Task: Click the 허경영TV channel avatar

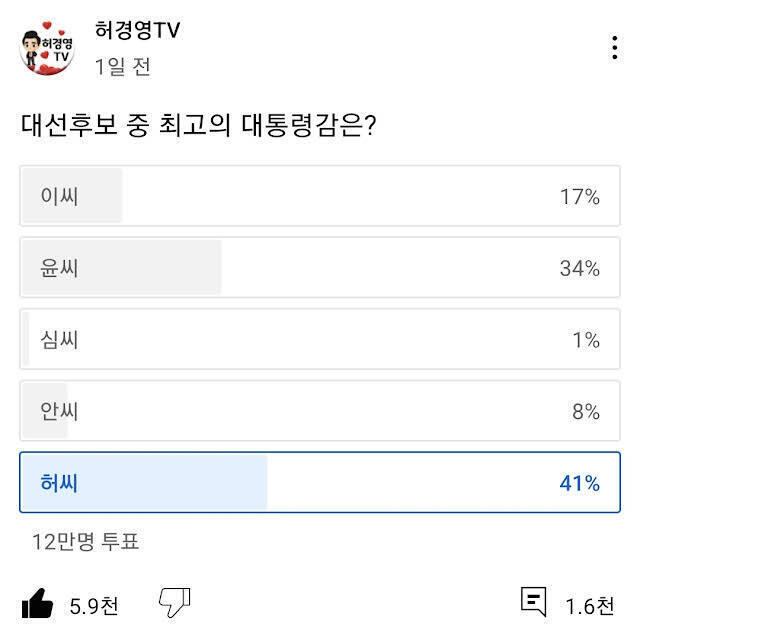Action: [46, 47]
